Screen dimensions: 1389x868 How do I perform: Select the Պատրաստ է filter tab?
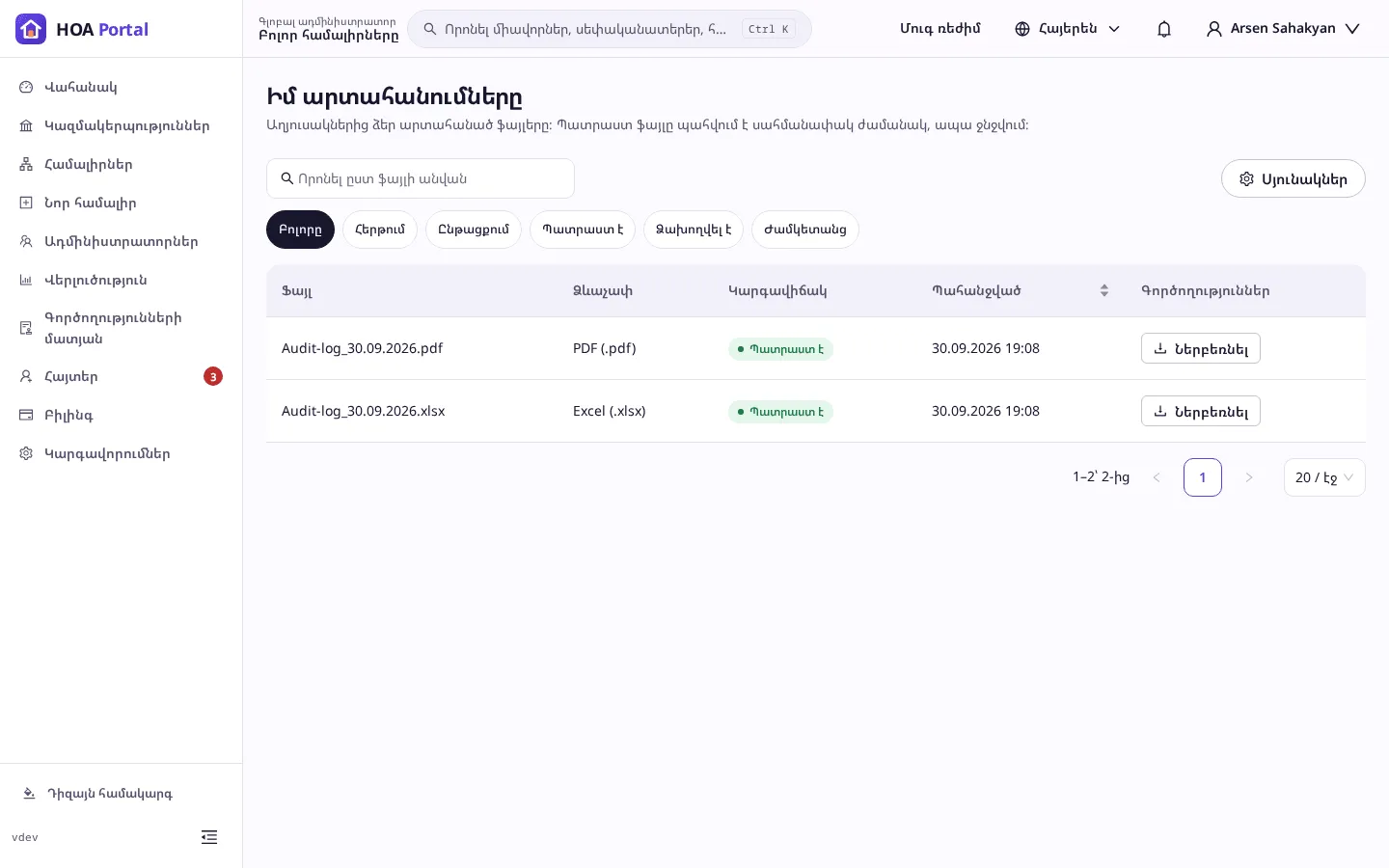(x=583, y=230)
